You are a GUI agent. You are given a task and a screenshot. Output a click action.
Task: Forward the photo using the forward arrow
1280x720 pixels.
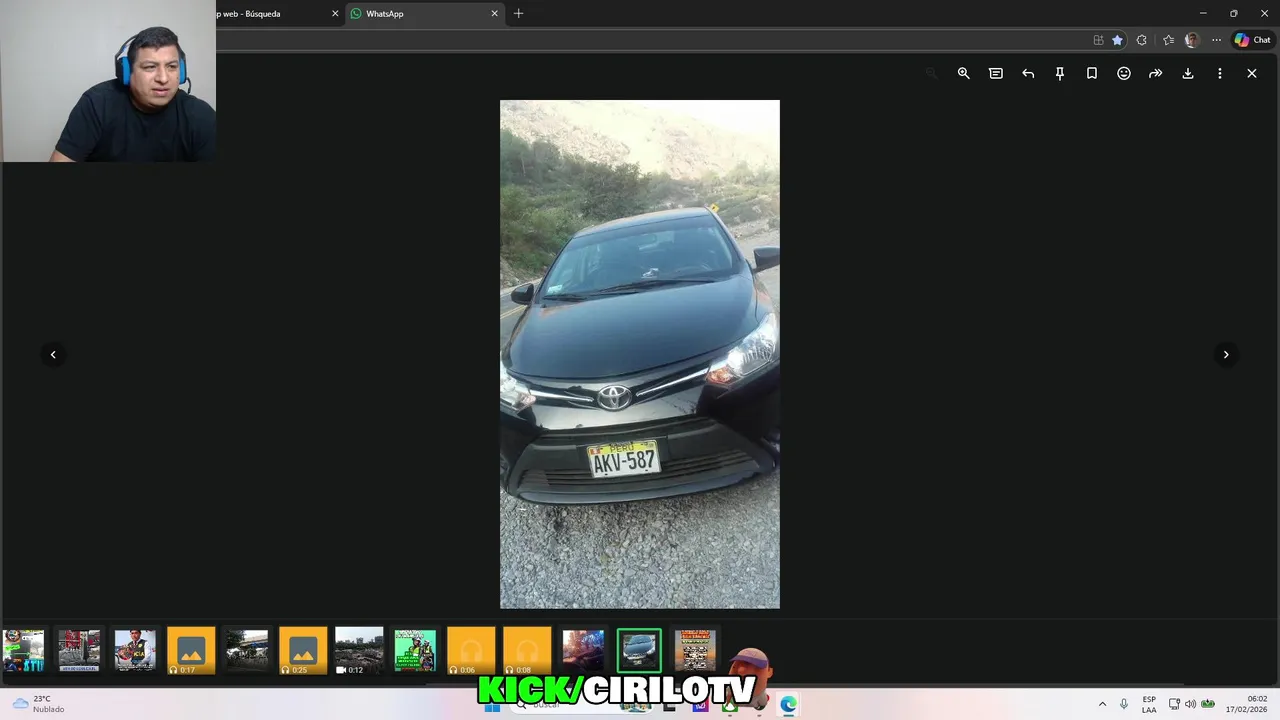click(1156, 73)
